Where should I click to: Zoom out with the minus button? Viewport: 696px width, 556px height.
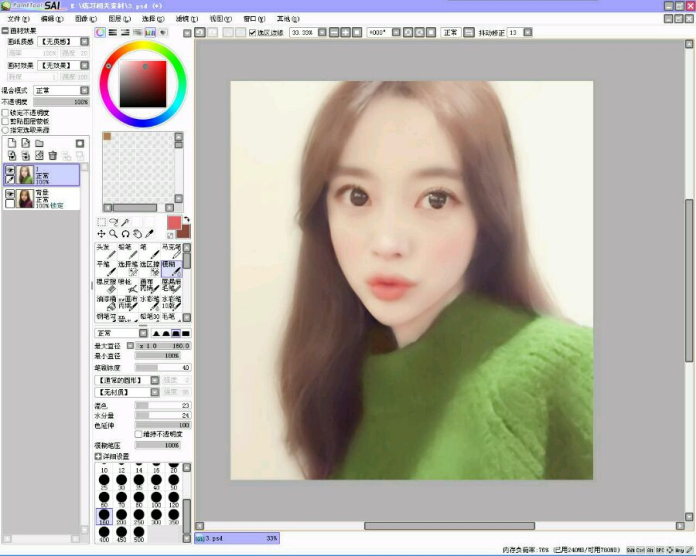[x=334, y=32]
